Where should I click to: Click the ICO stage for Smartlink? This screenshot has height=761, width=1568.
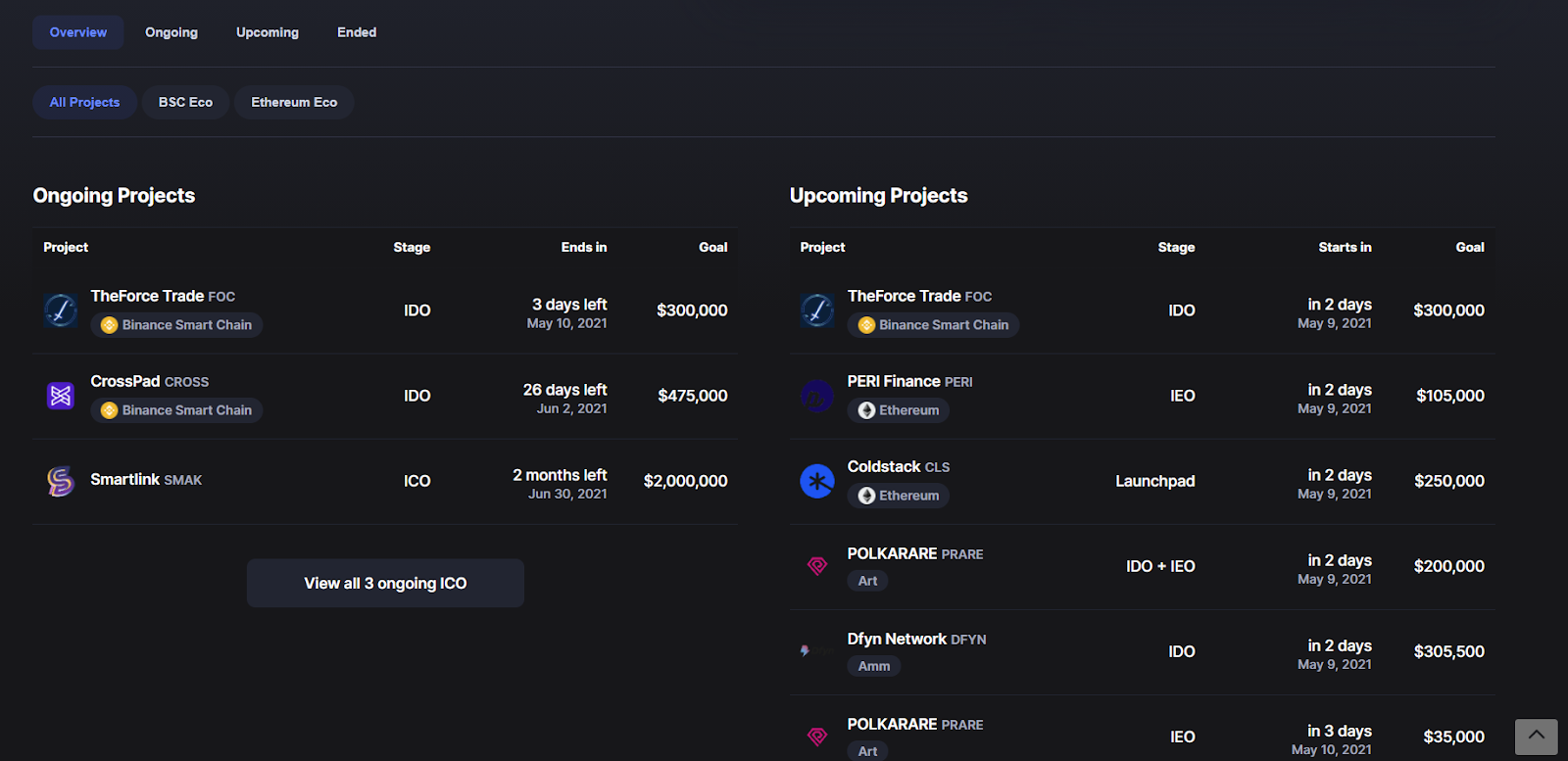tap(417, 481)
